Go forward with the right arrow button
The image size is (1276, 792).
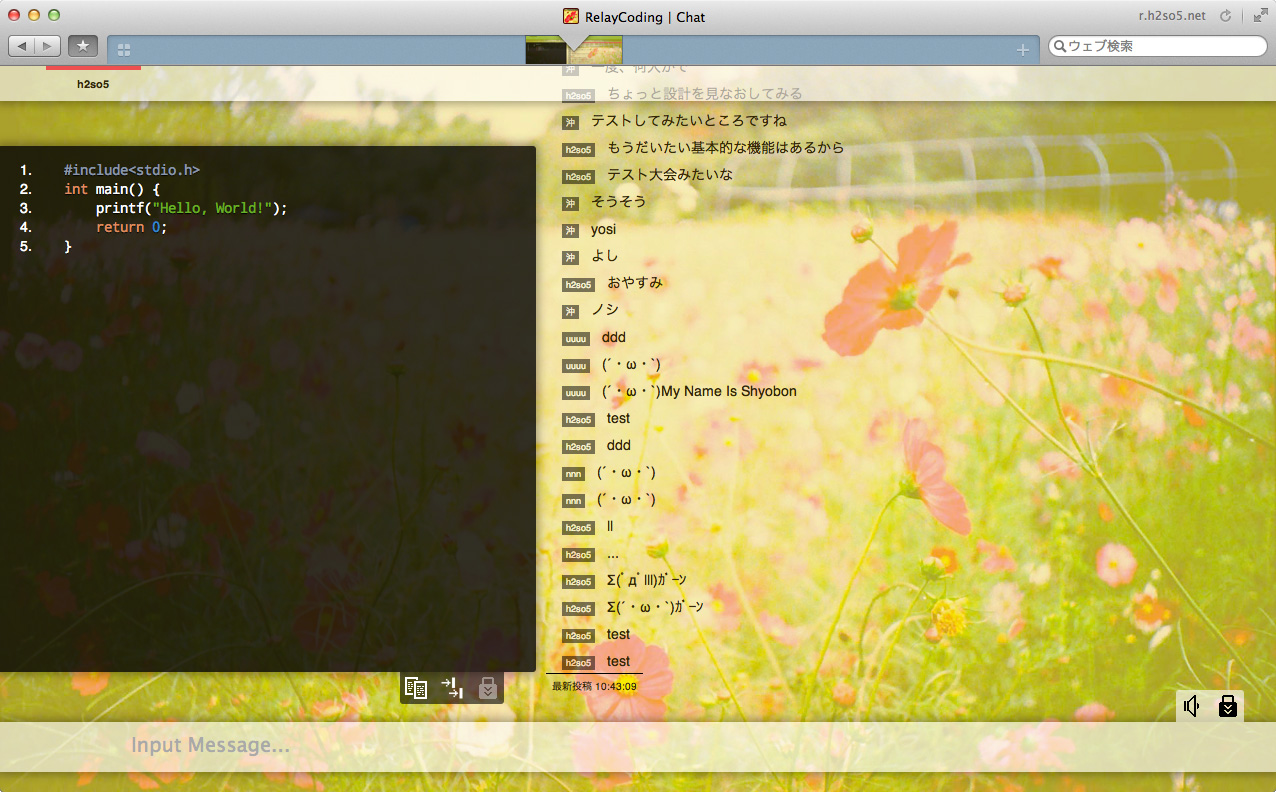(47, 46)
